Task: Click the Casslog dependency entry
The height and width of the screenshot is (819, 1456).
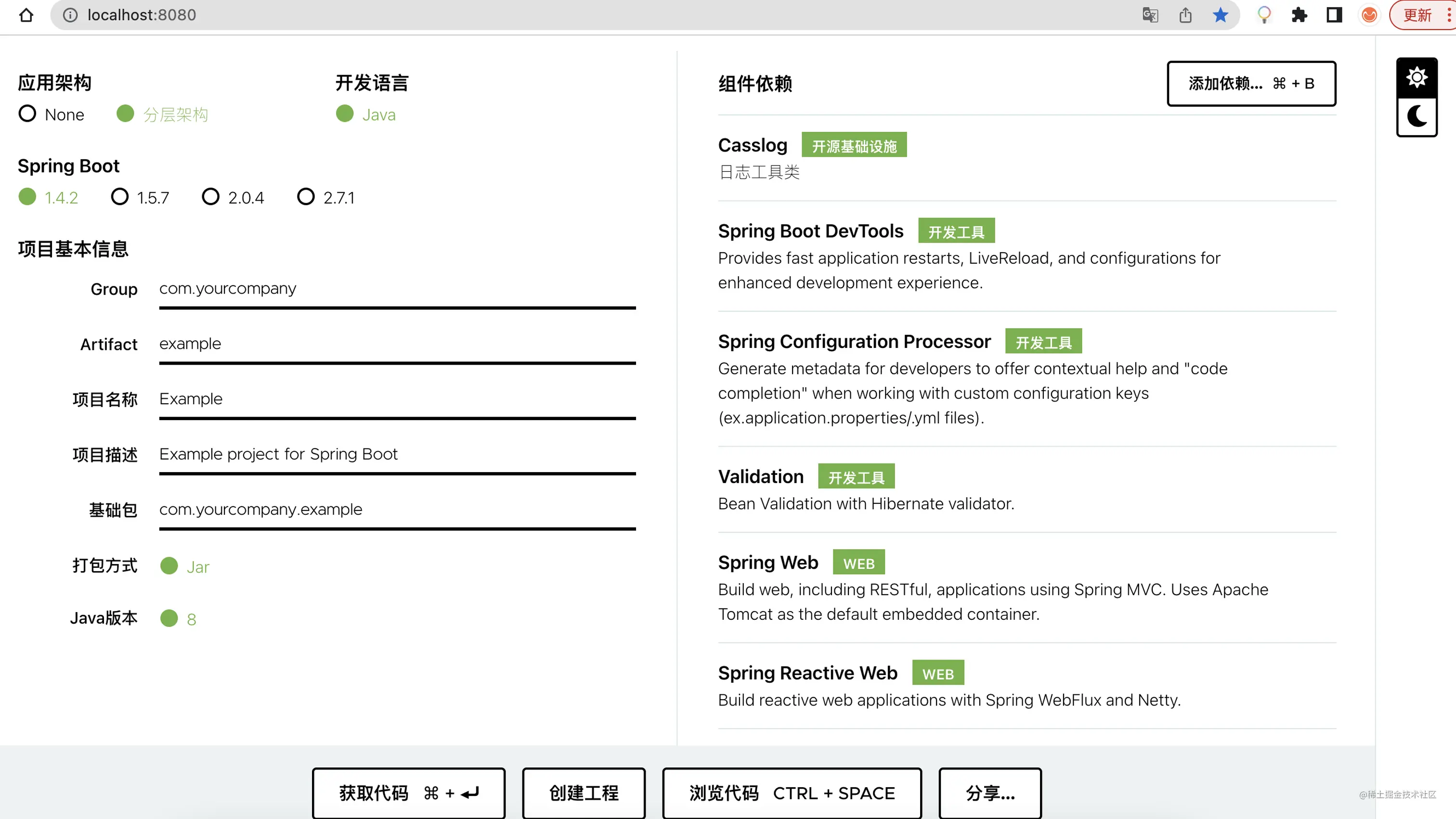Action: coord(1027,158)
